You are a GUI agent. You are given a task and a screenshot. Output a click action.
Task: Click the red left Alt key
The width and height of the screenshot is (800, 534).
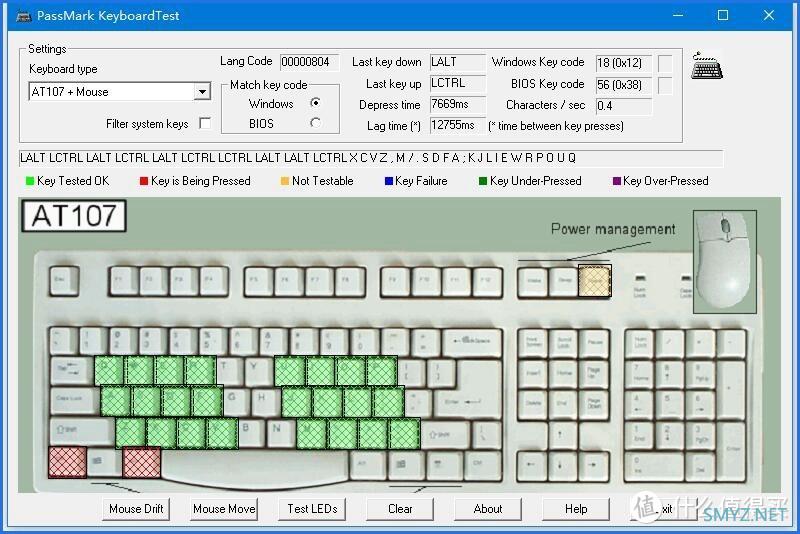(142, 462)
